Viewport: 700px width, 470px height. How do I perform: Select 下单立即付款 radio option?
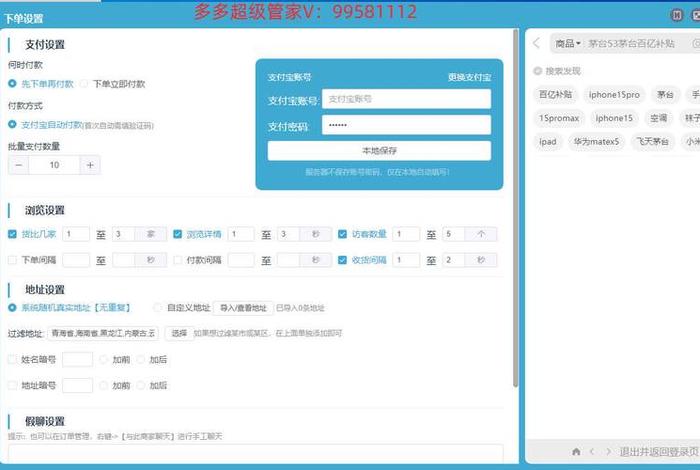pyautogui.click(x=84, y=83)
